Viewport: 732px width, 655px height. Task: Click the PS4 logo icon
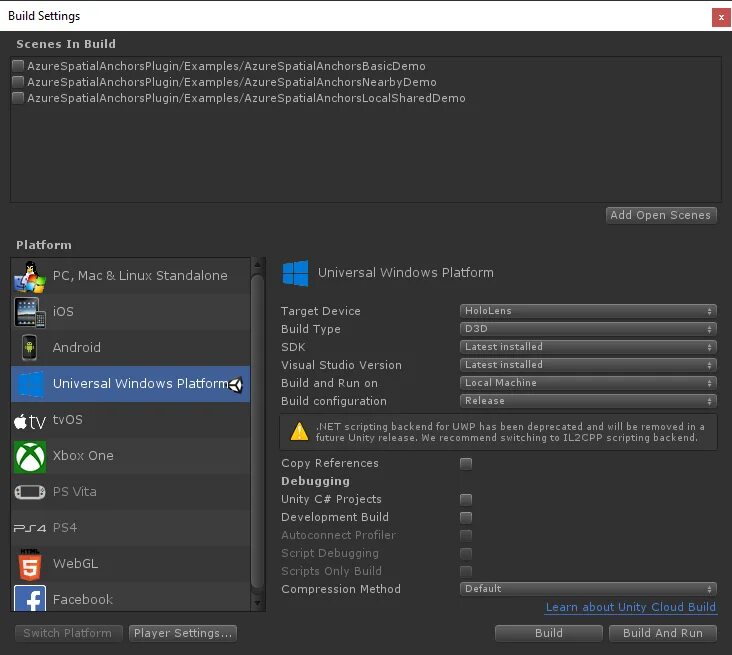[x=30, y=528]
